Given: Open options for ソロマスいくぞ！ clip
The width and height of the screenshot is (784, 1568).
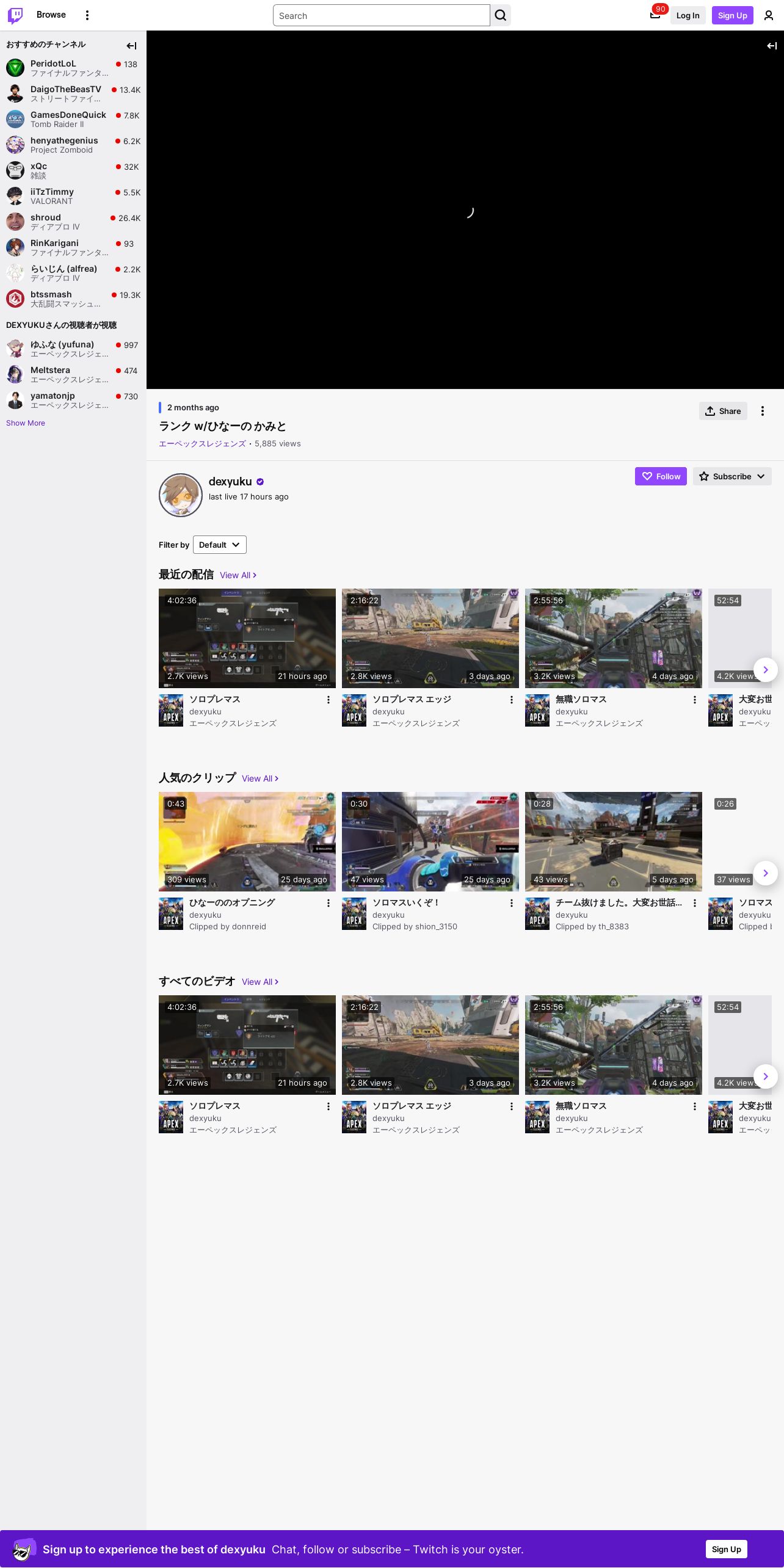Looking at the screenshot, I should click(x=512, y=903).
